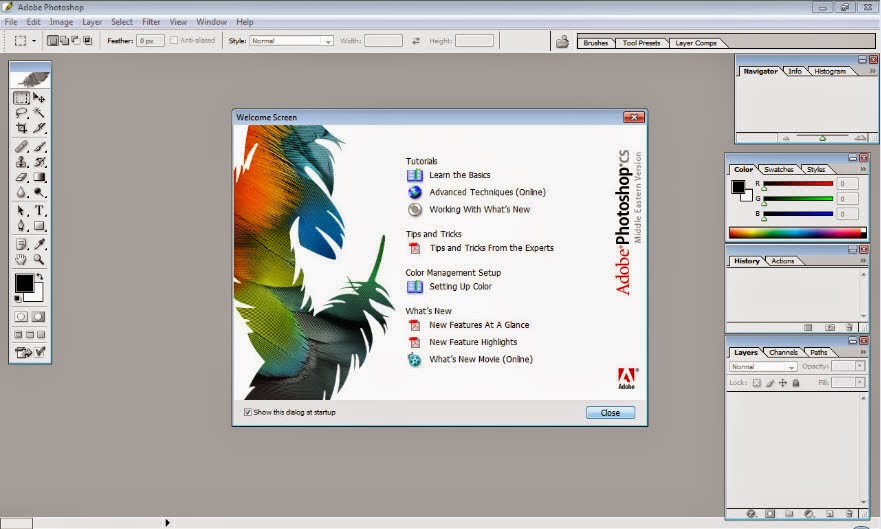
Task: Select the Clone Stamp tool
Action: pos(21,162)
